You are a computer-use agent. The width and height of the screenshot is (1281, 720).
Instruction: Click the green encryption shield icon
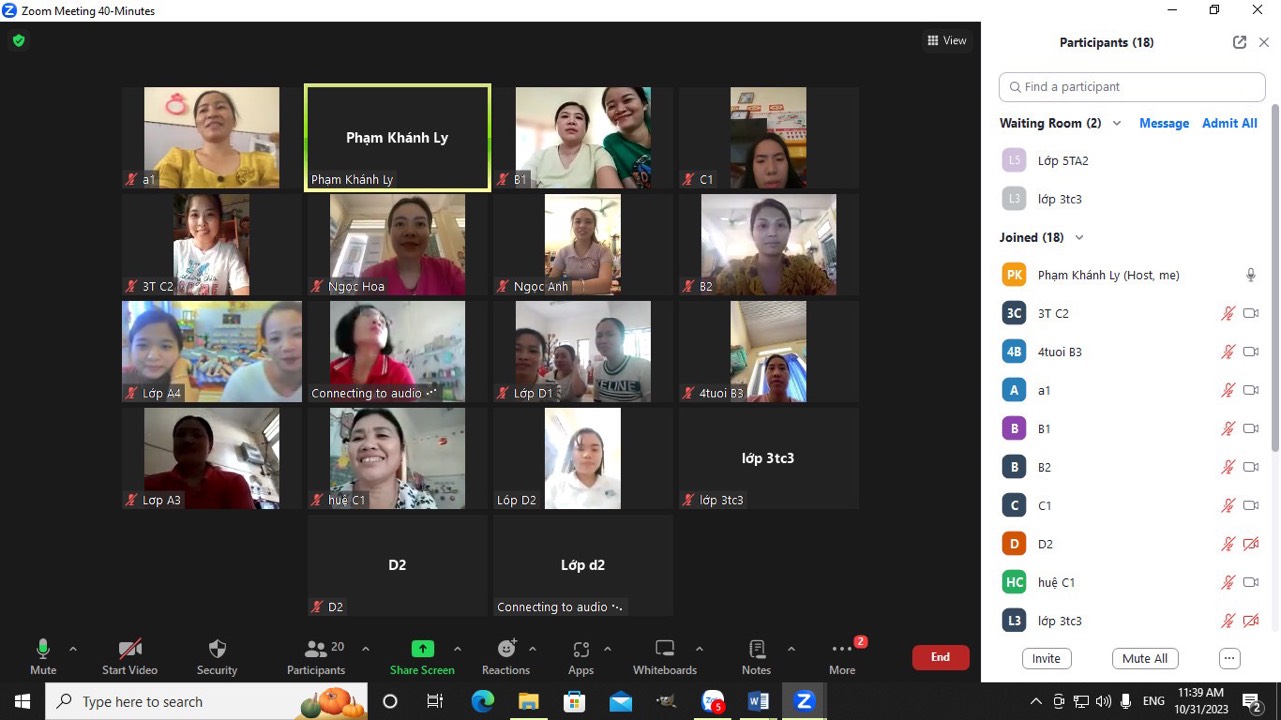point(19,41)
